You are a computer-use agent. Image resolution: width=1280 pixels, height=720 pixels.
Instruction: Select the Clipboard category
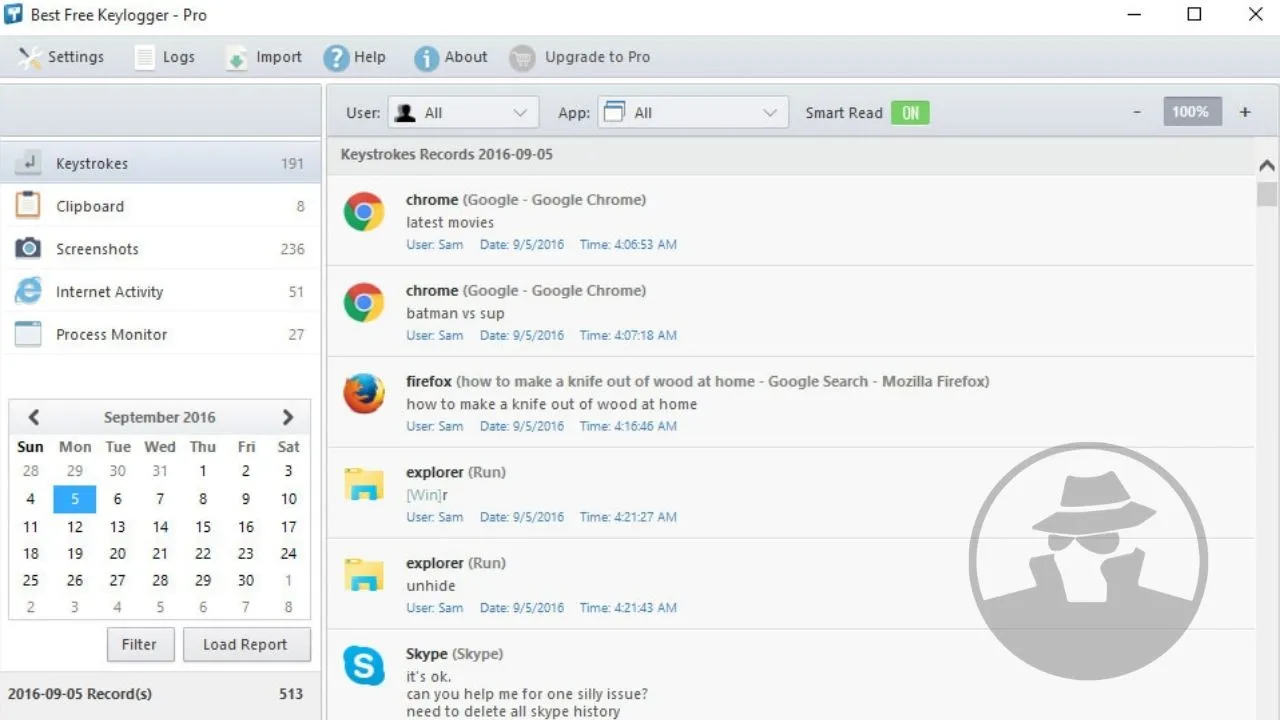pyautogui.click(x=160, y=206)
